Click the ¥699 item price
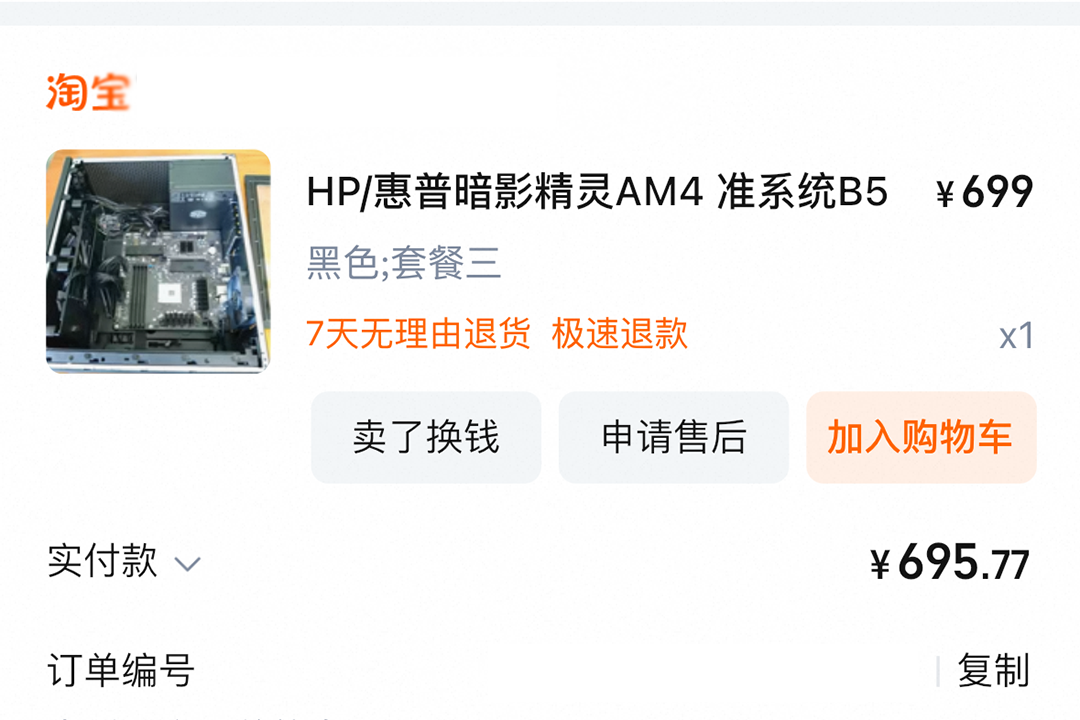This screenshot has width=1080, height=720. (984, 192)
